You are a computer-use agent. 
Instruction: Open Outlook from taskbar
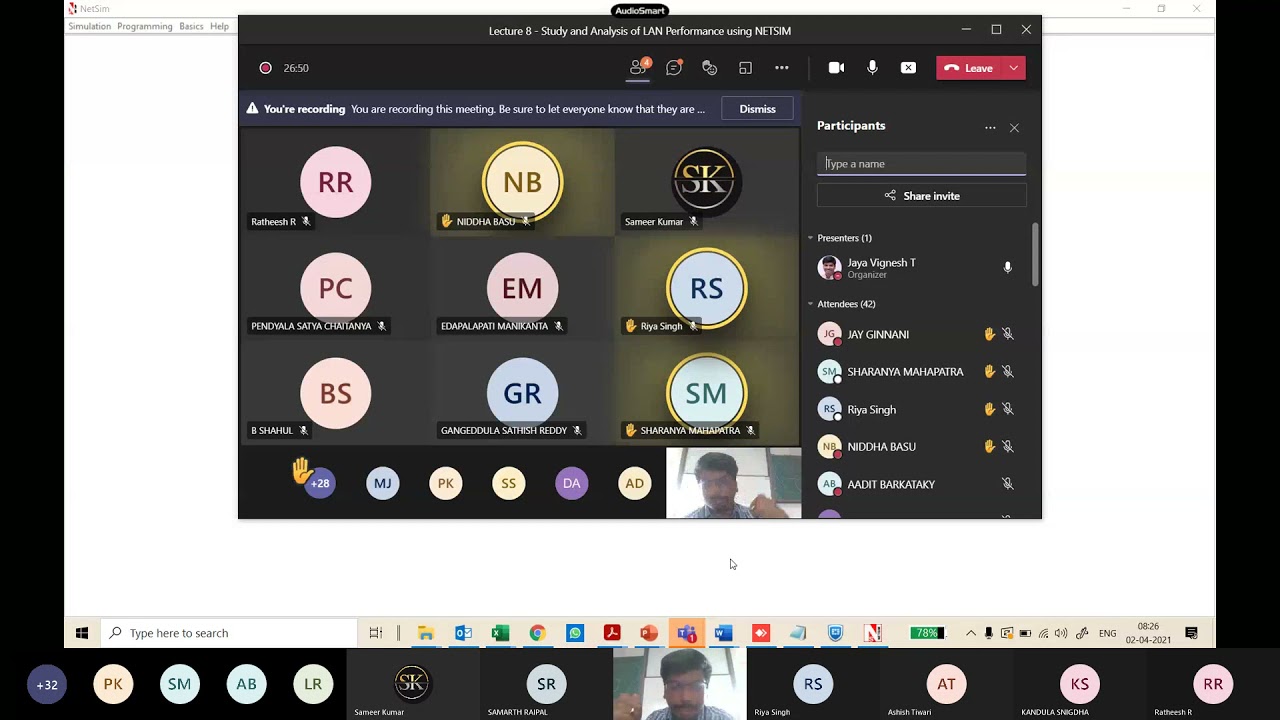pos(463,633)
